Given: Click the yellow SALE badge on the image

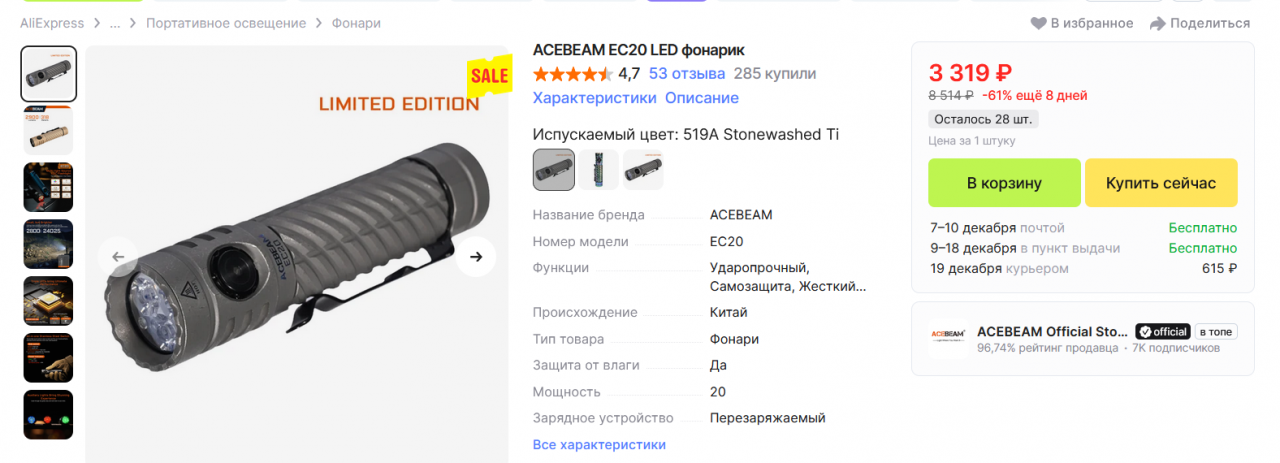Looking at the screenshot, I should point(489,77).
